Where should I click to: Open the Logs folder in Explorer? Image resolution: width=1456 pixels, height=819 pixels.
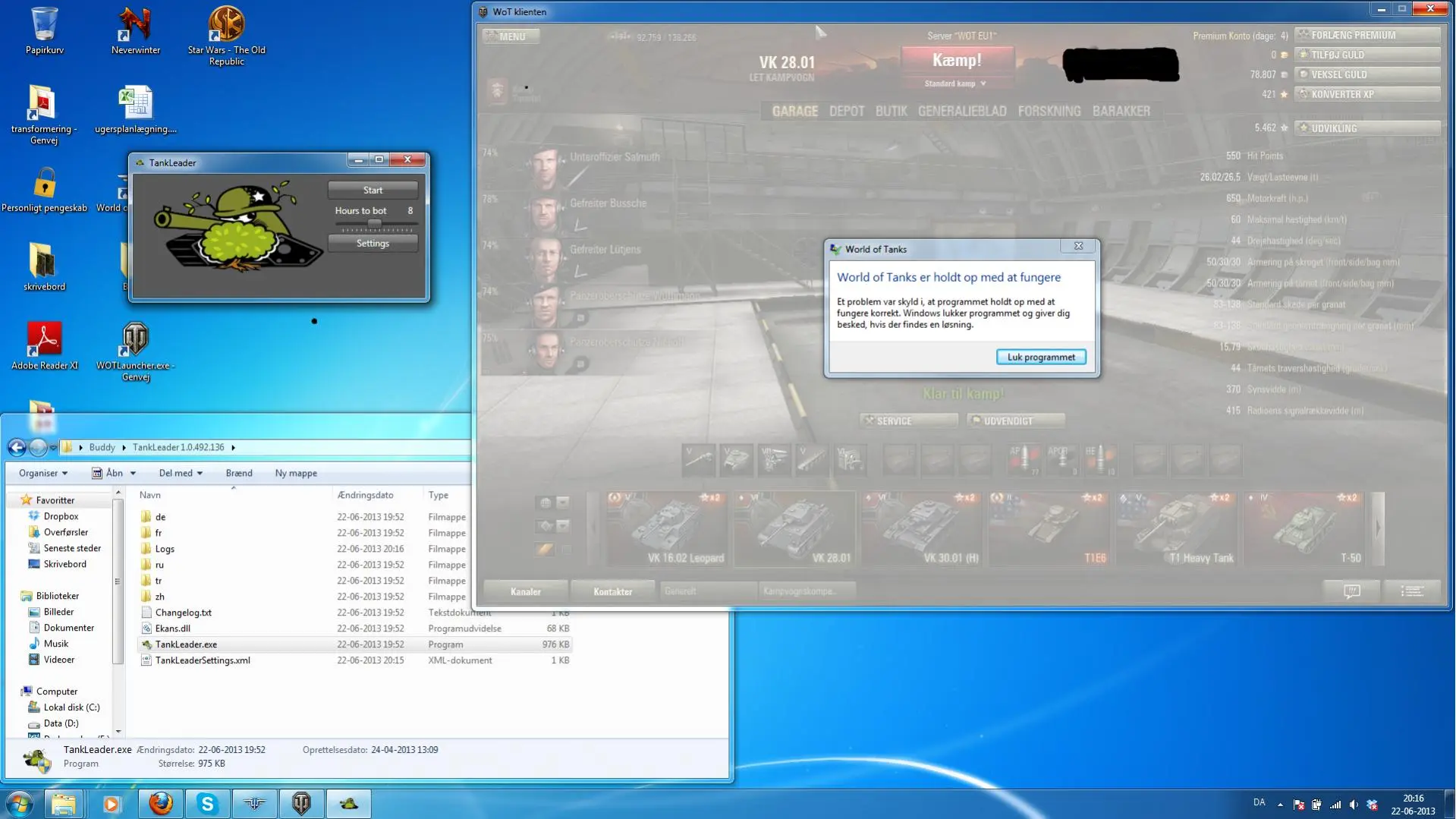(x=165, y=549)
